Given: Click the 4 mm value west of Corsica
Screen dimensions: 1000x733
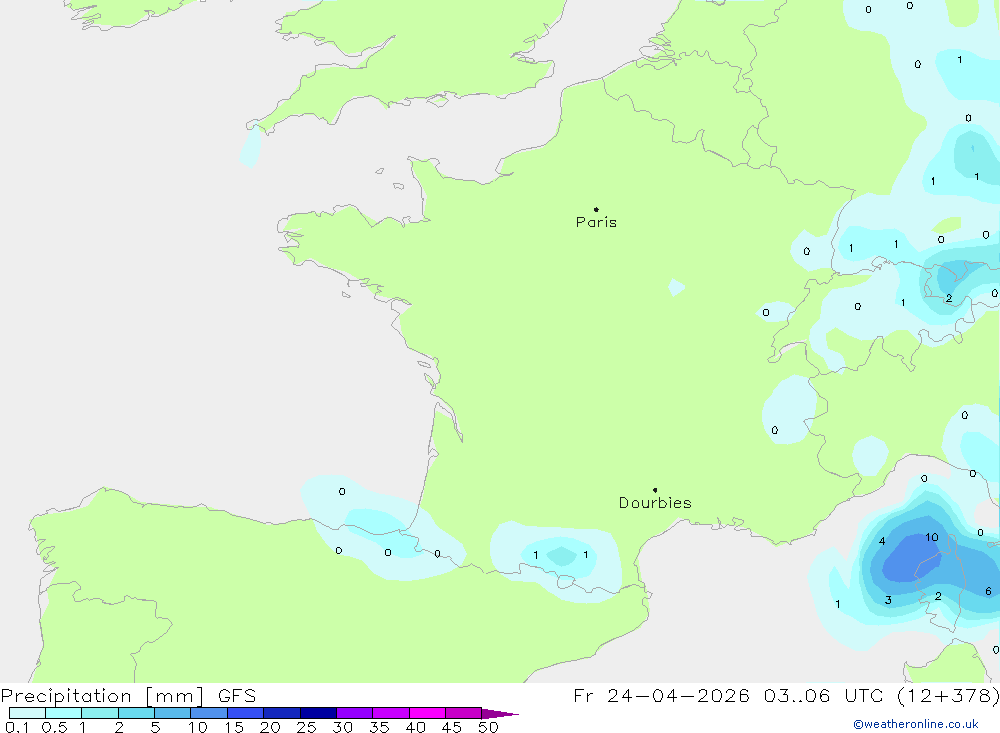Looking at the screenshot, I should 882,541.
